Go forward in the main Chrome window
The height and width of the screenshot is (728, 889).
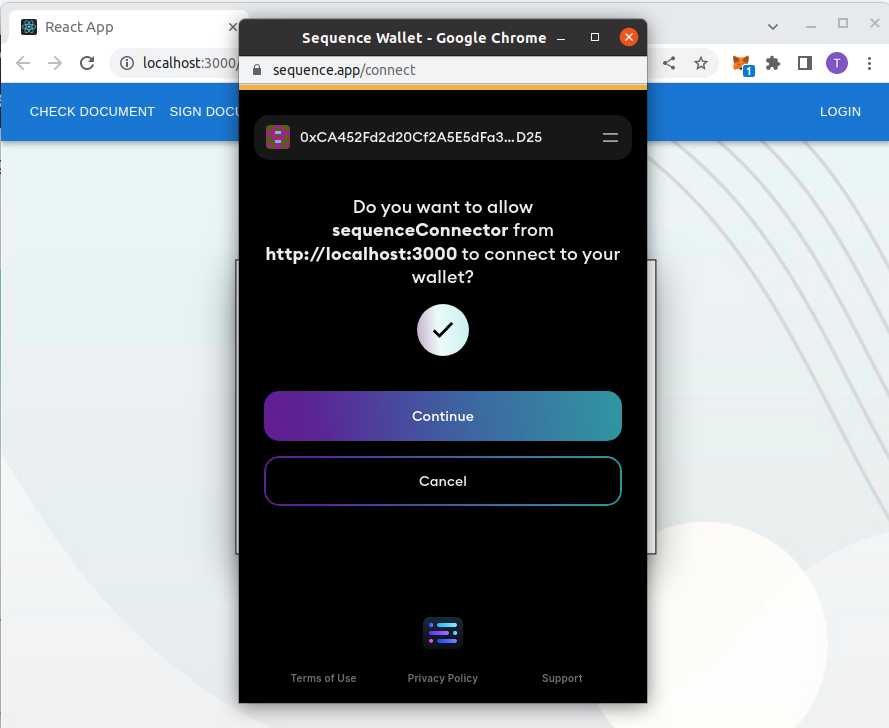55,63
